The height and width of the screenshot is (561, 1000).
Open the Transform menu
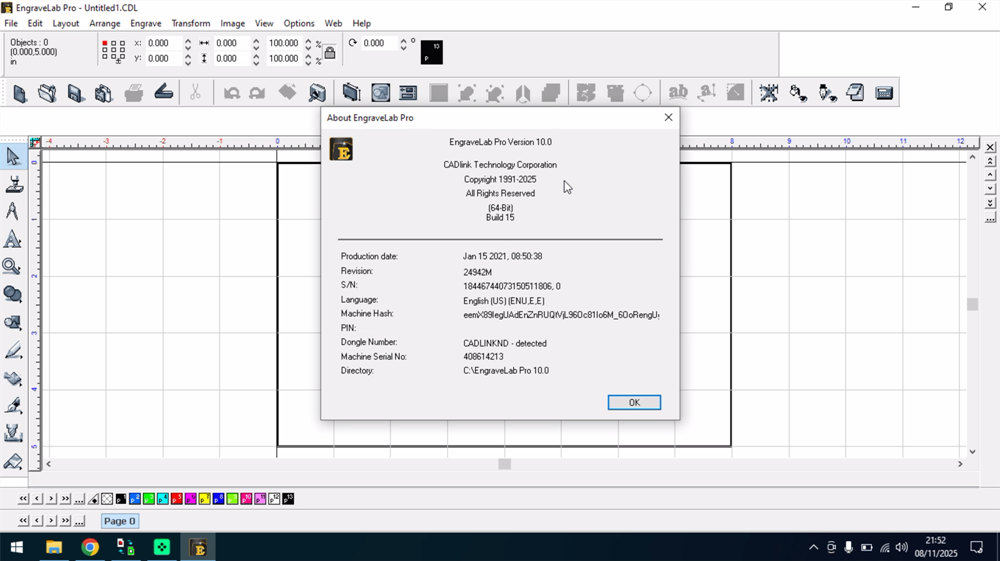coord(191,23)
